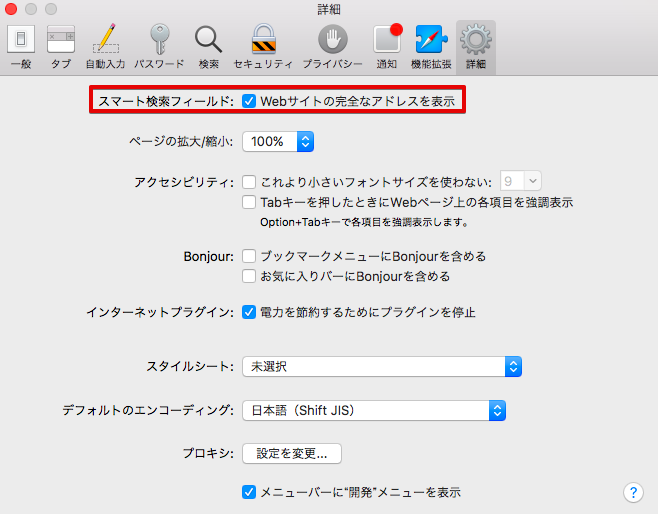Click the インターネットプラグイン label

tap(159, 312)
